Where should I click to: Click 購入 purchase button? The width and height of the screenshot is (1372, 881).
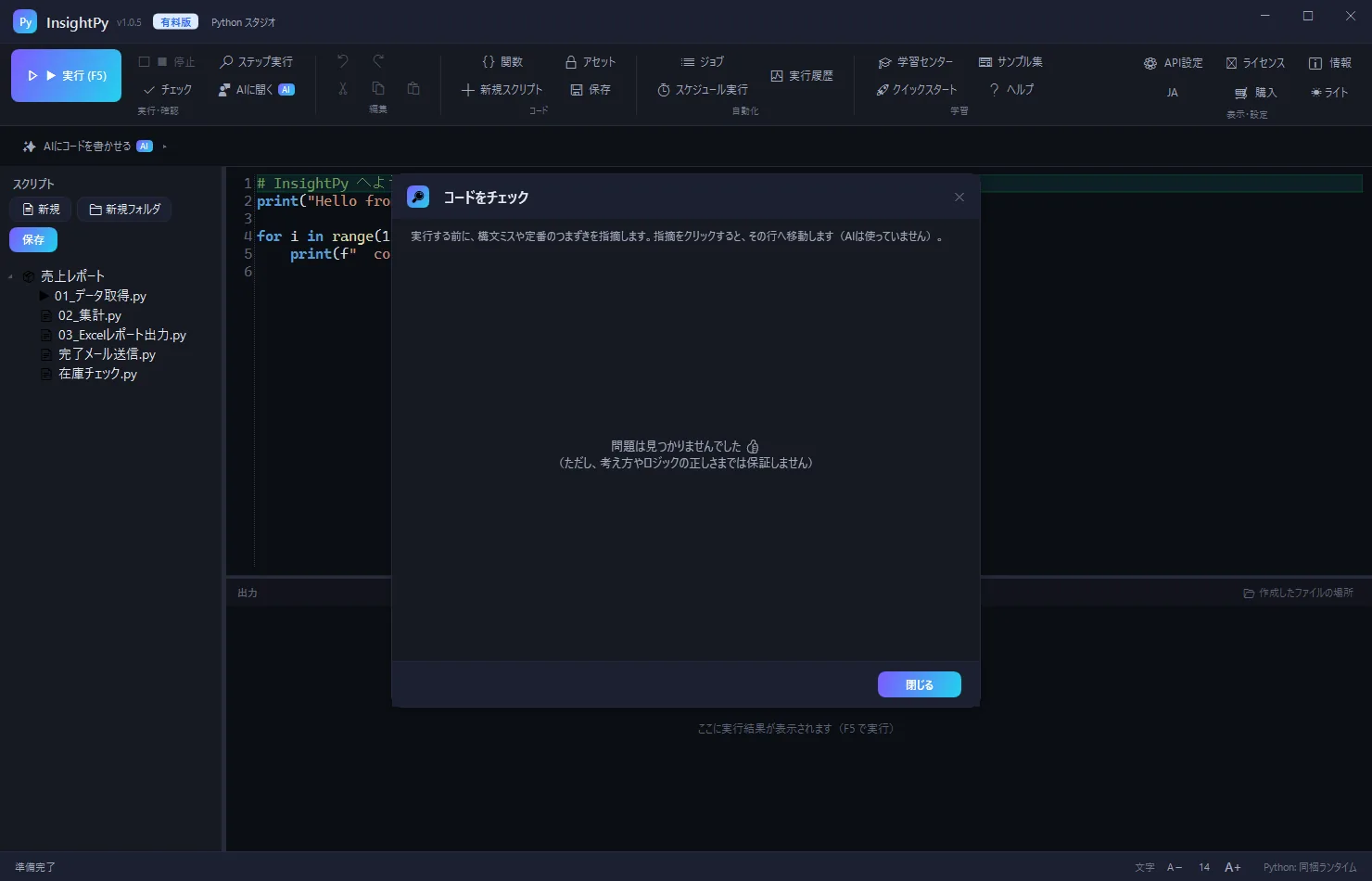pos(1255,93)
